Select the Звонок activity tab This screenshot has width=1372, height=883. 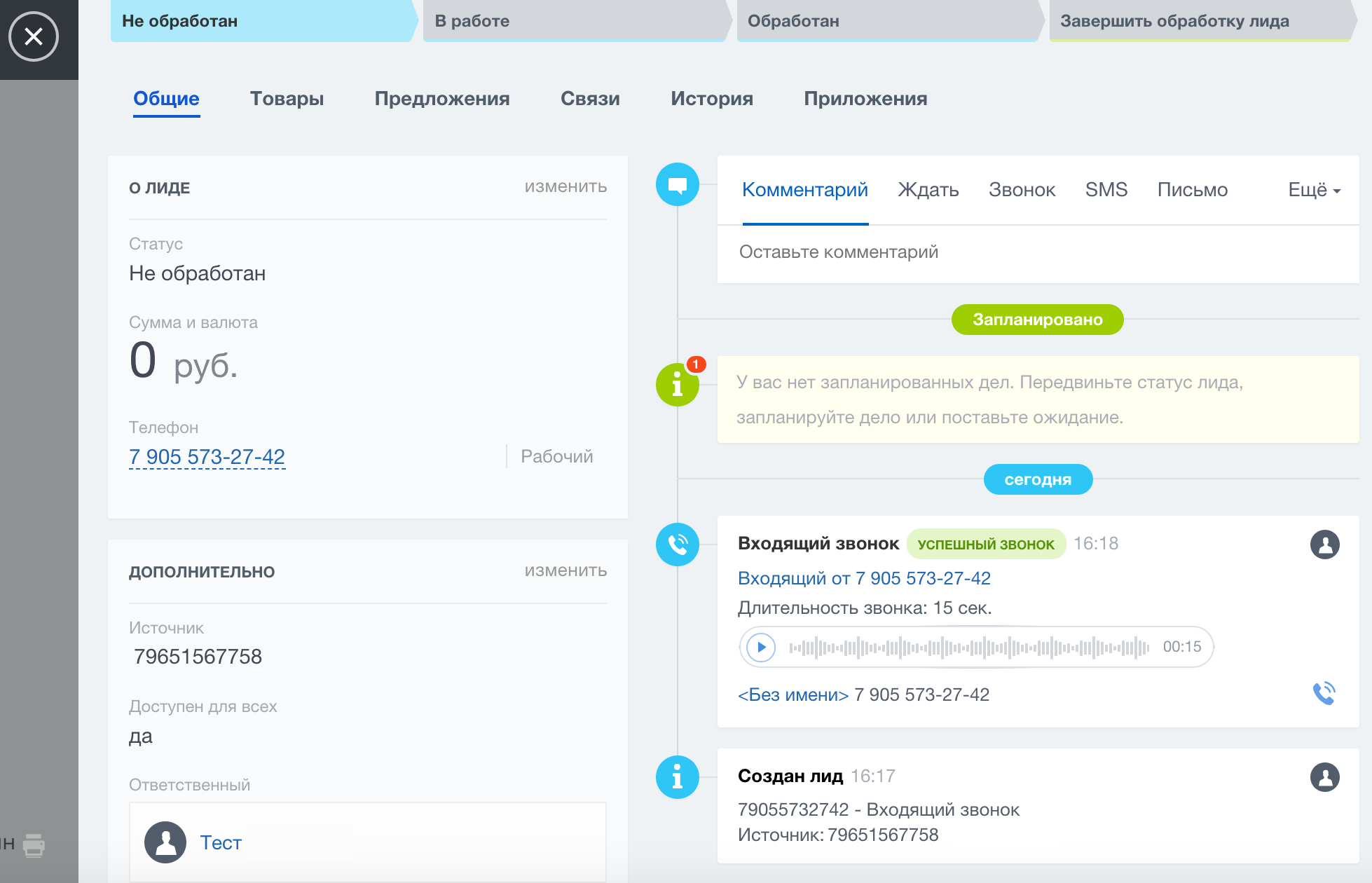pos(1022,190)
